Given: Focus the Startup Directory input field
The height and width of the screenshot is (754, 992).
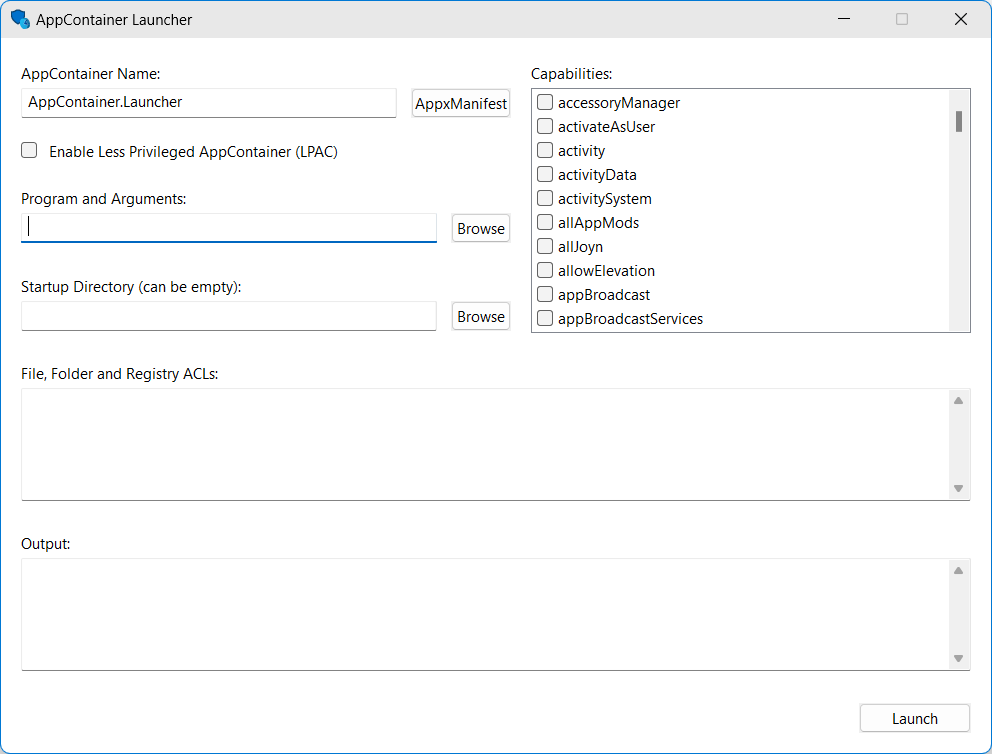Looking at the screenshot, I should click(228, 316).
